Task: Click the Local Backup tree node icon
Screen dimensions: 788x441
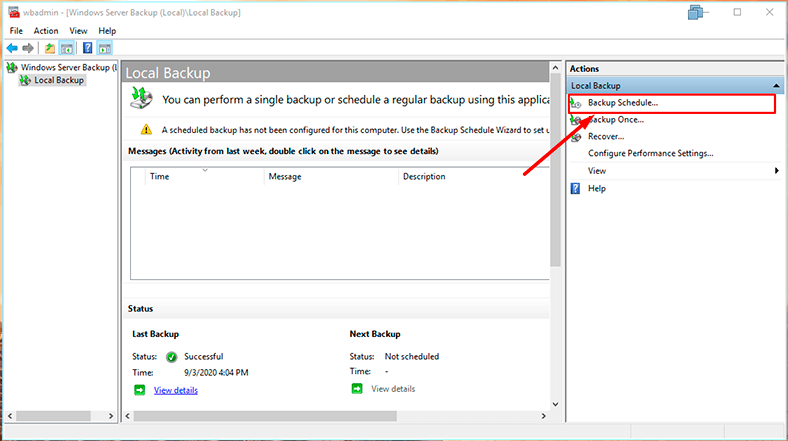Action: [25, 80]
